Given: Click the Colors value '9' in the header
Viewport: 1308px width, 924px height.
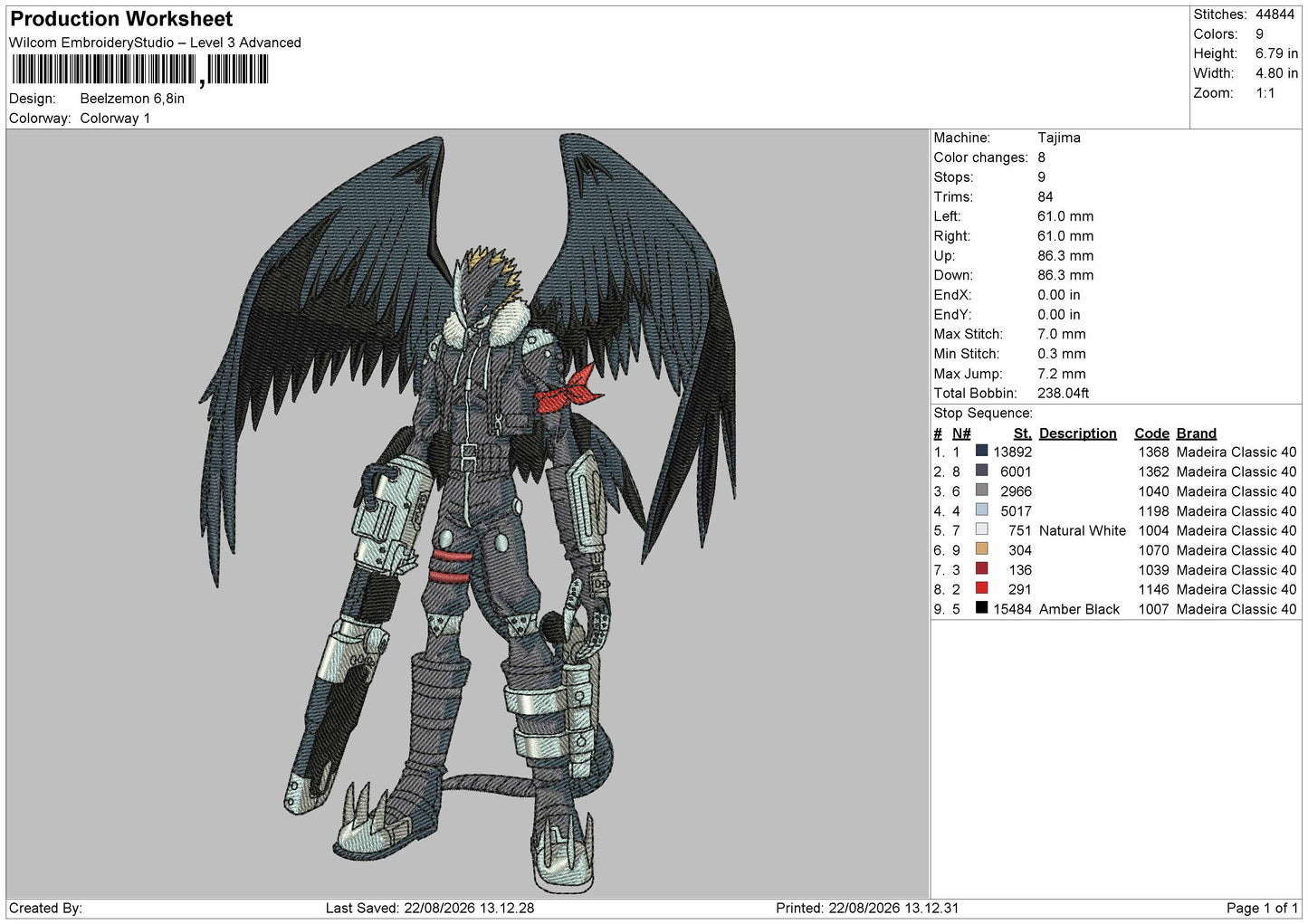Looking at the screenshot, I should [x=1259, y=34].
